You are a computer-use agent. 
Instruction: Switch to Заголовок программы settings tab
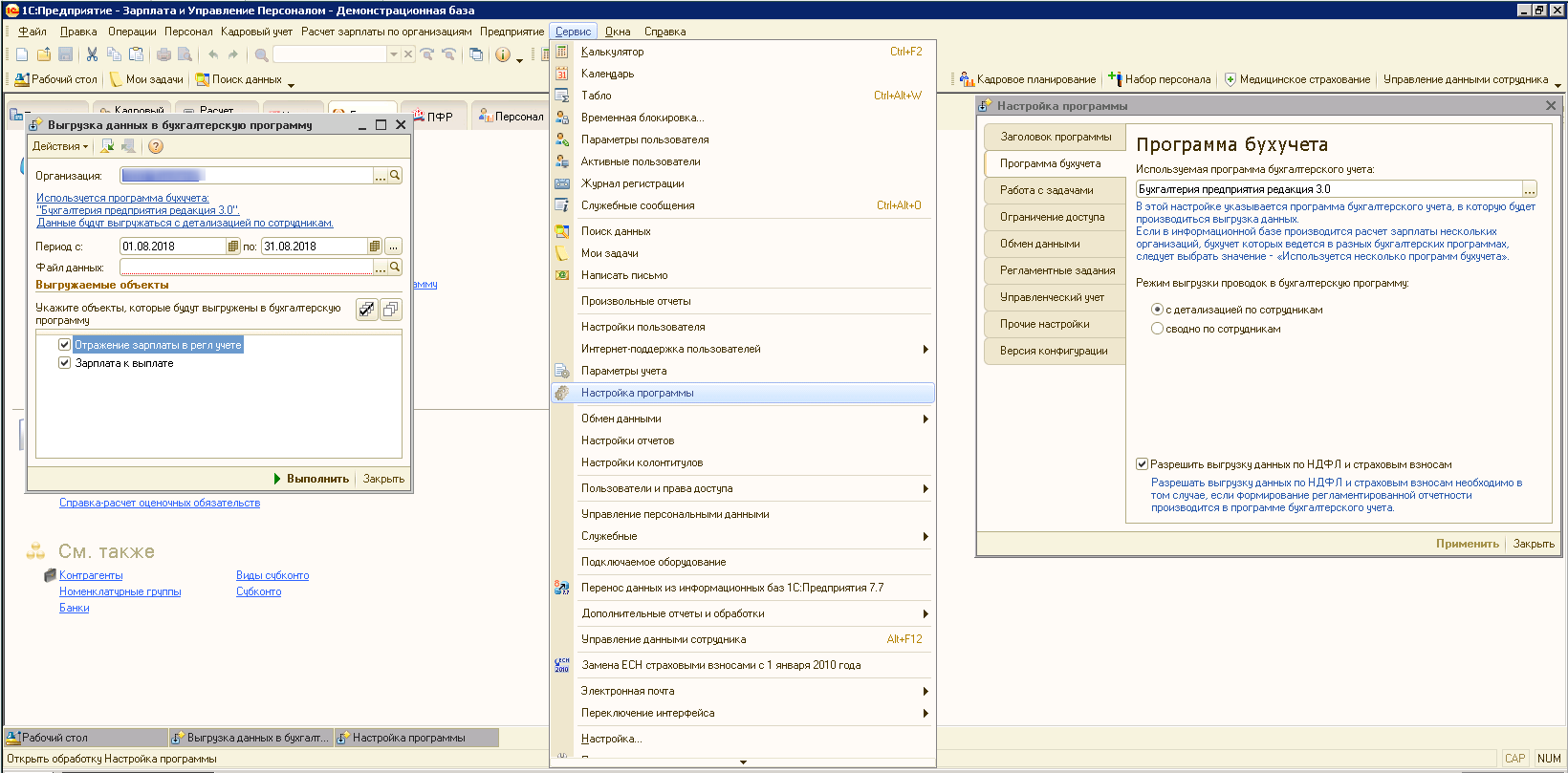pos(1055,137)
